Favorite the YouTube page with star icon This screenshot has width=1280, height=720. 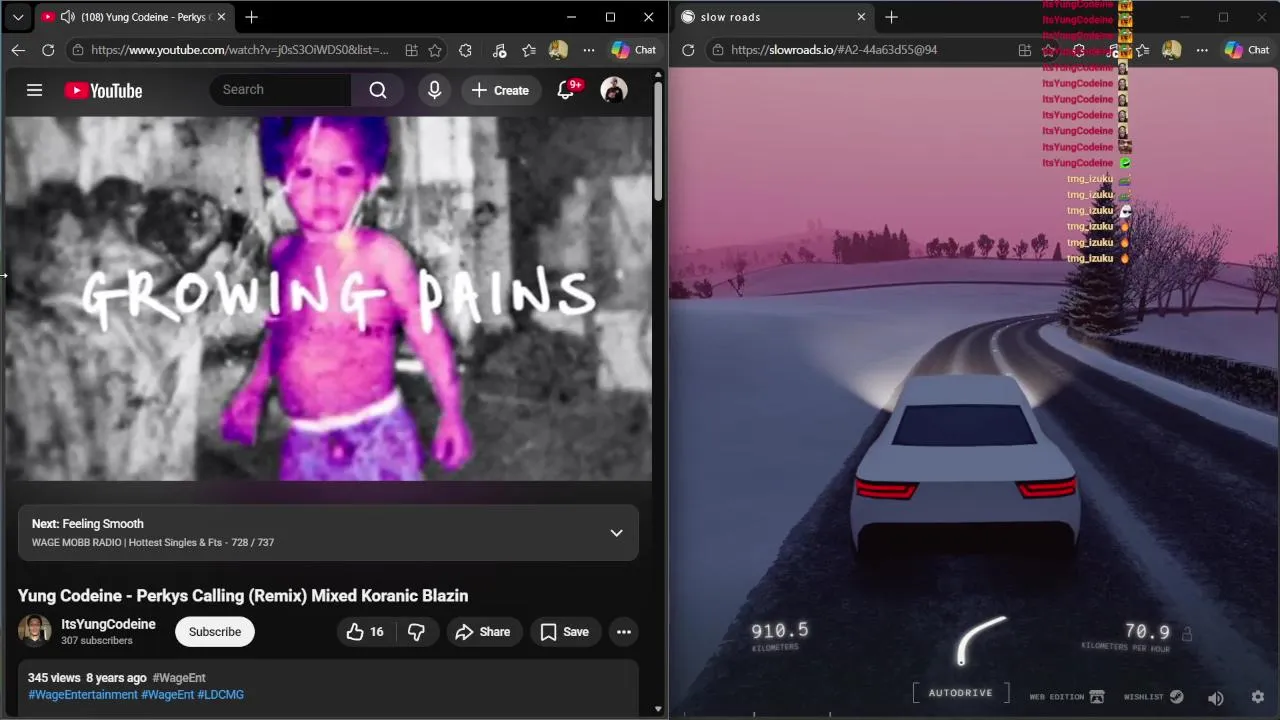point(435,50)
